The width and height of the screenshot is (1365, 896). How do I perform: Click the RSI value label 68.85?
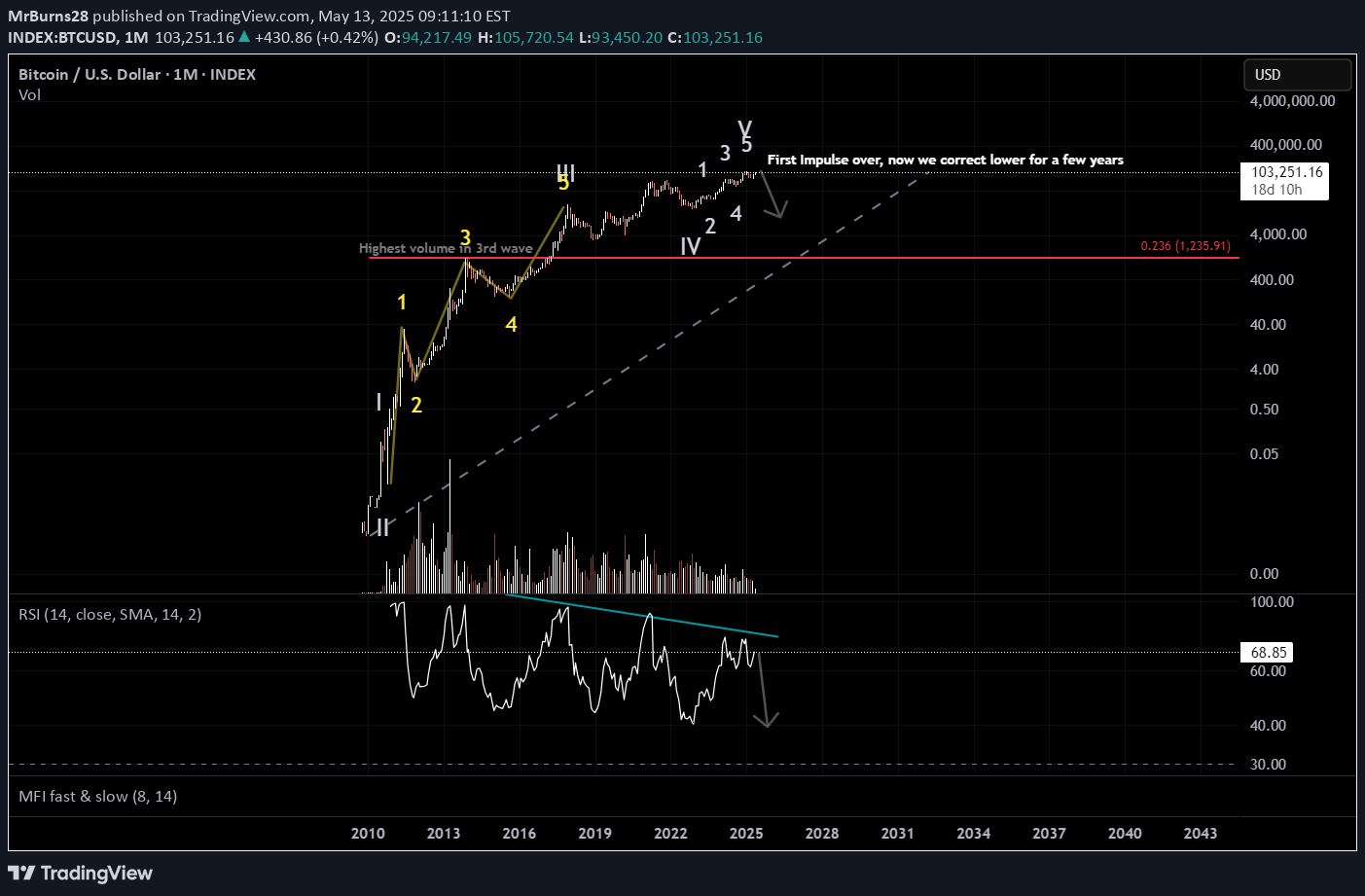click(1268, 653)
